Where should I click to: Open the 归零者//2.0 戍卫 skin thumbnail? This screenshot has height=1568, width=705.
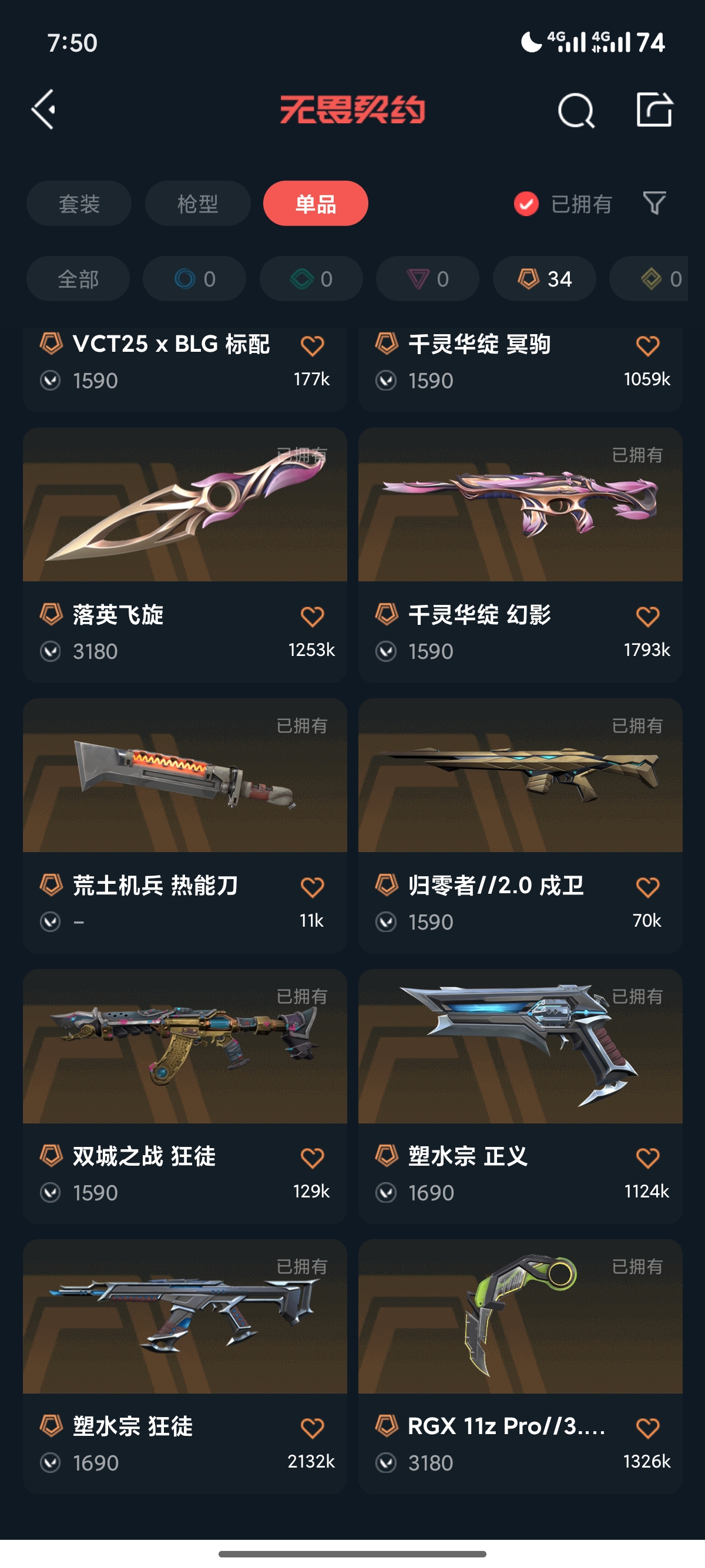point(520,775)
